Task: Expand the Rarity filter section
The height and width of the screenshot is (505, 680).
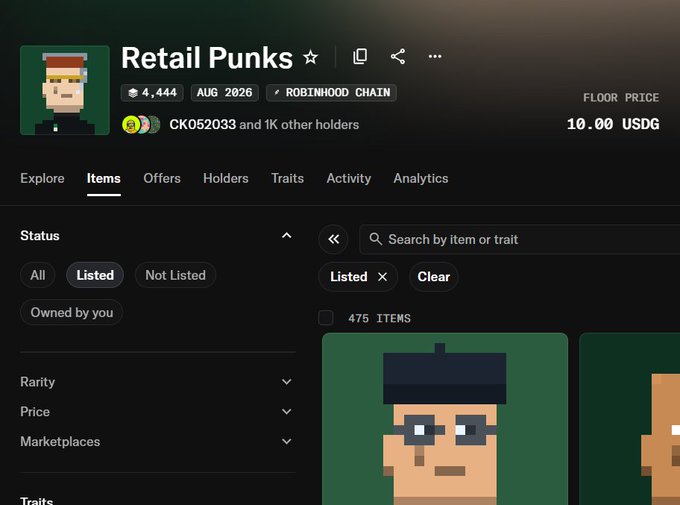Action: coord(158,382)
